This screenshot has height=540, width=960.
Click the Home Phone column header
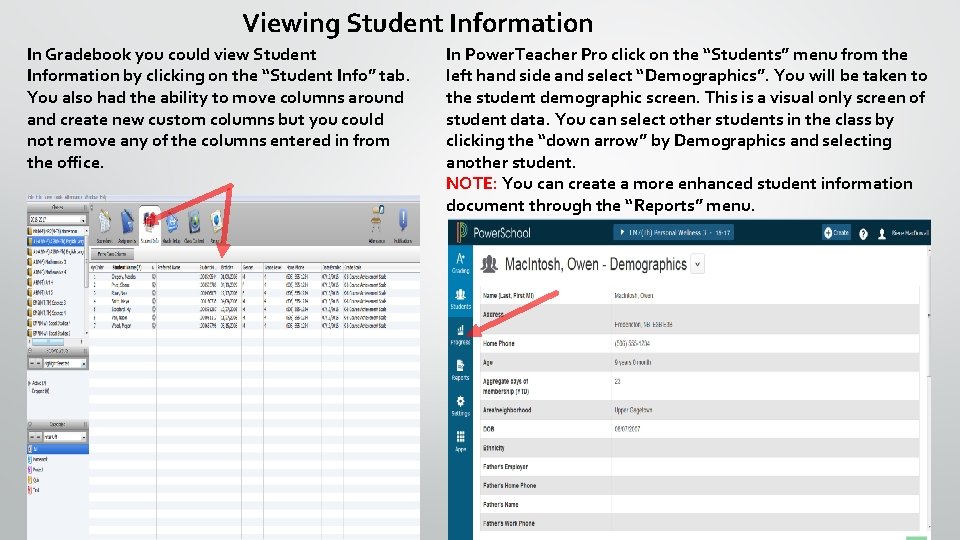click(296, 268)
